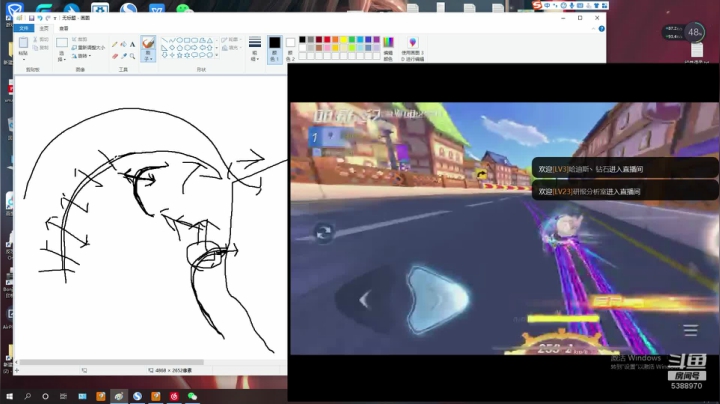720x404 pixels.
Task: Select Color 1 foreground box
Action: coord(275,49)
